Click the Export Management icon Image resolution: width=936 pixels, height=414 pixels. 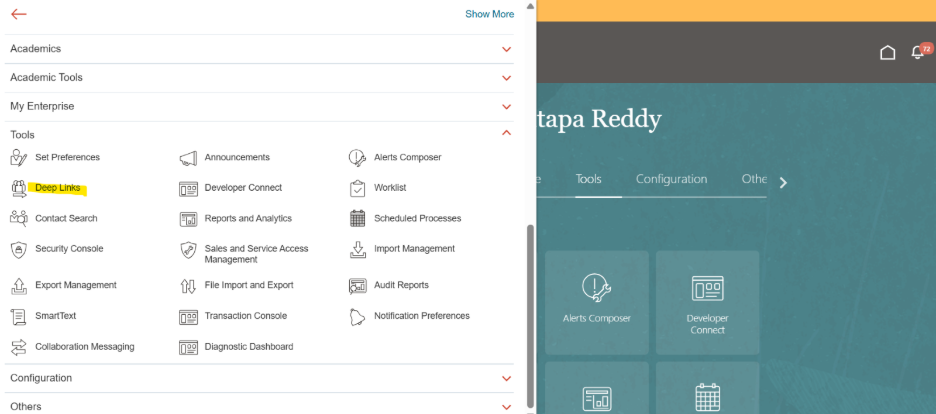[19, 286]
